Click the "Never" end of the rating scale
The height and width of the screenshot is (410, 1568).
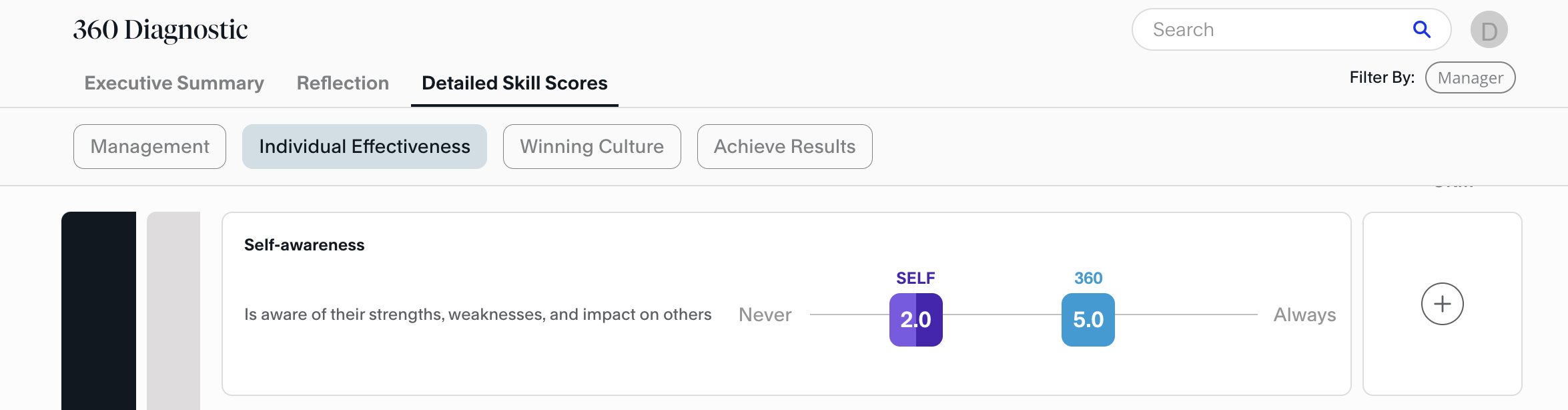coord(765,315)
